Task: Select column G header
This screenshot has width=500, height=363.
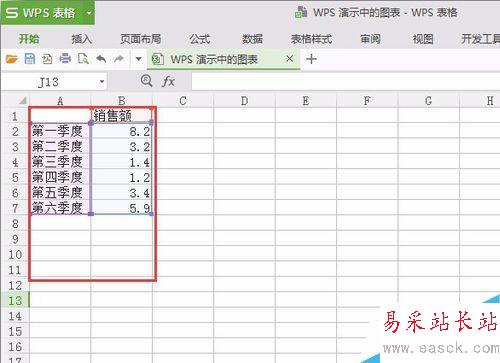Action: coord(429,101)
